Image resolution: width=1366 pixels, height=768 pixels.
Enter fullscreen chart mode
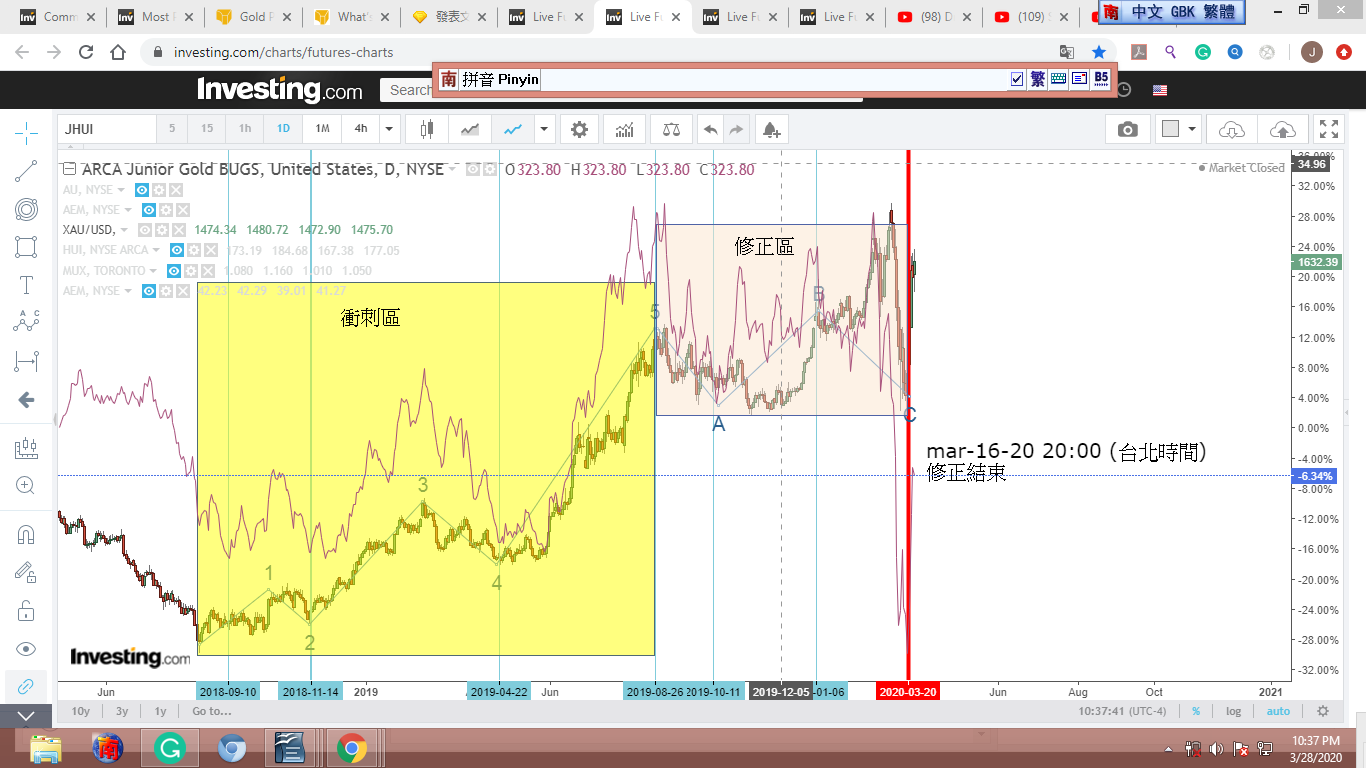click(1329, 129)
